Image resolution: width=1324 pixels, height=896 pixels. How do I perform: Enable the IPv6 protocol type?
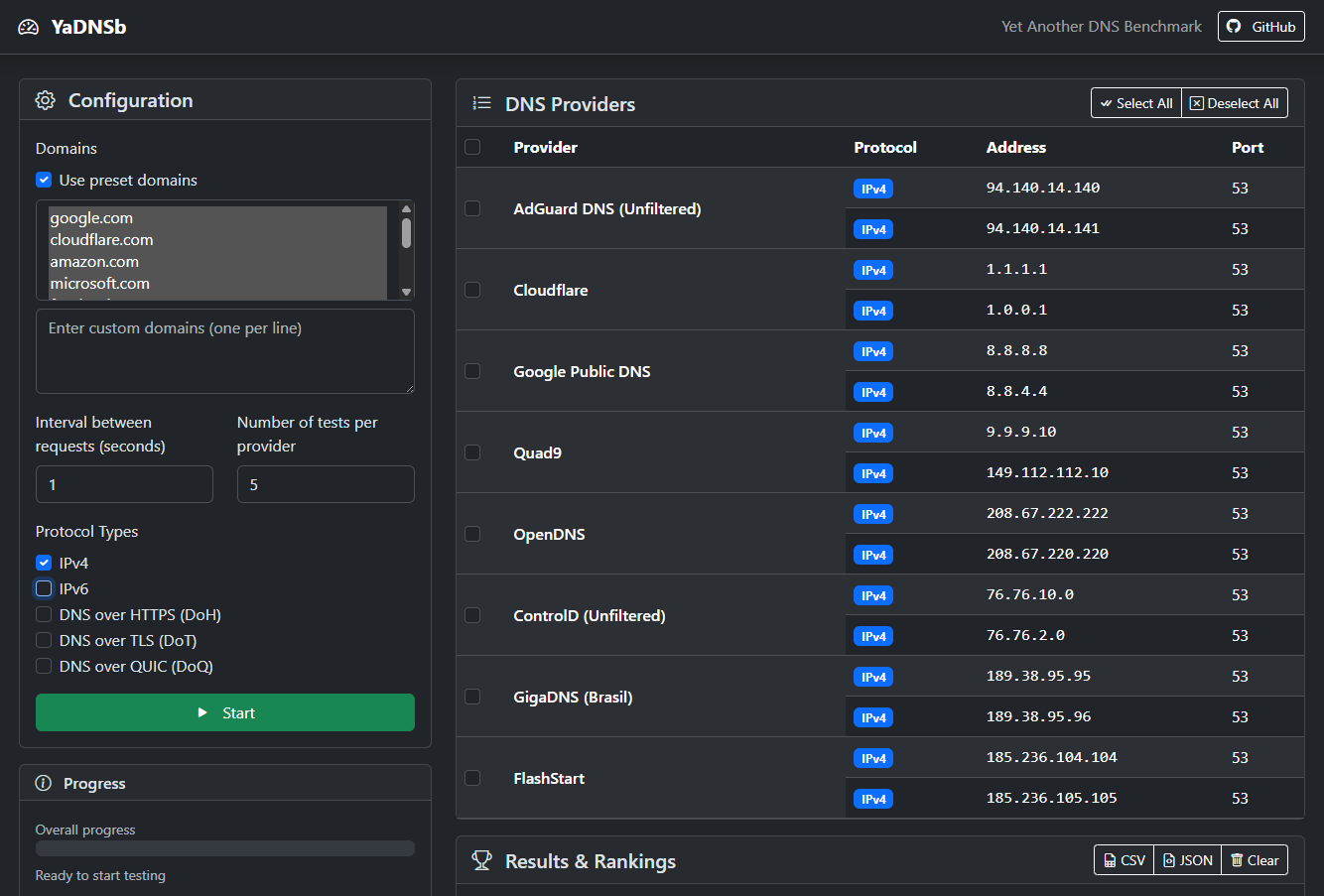click(44, 588)
